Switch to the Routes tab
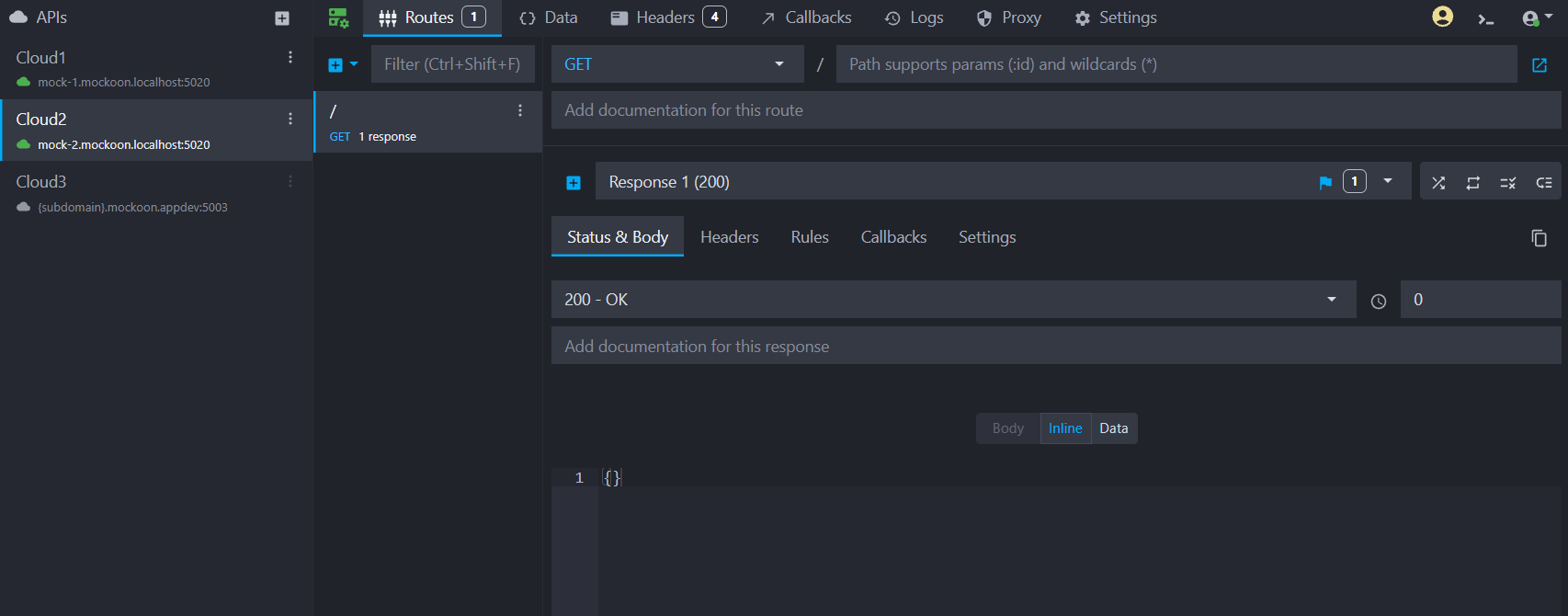The height and width of the screenshot is (616, 1568). tap(432, 17)
